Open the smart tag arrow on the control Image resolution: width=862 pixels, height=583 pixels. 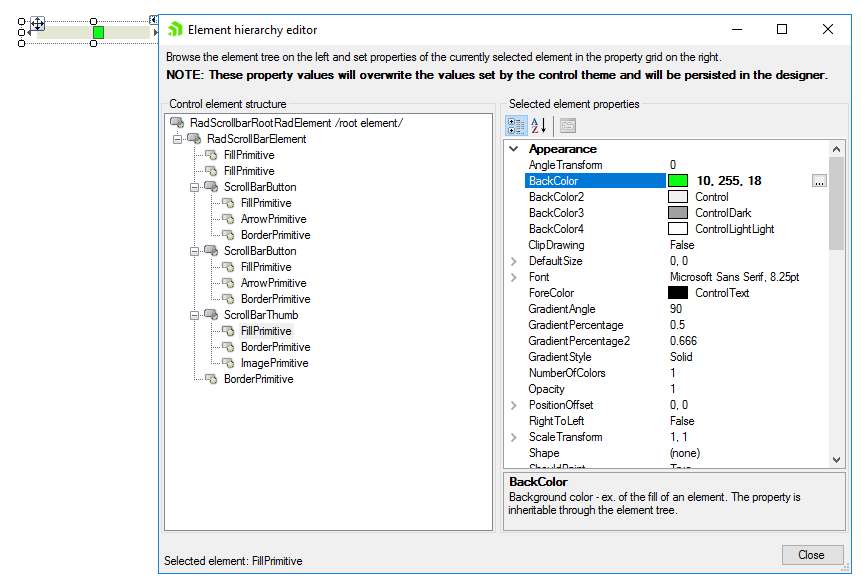[152, 19]
